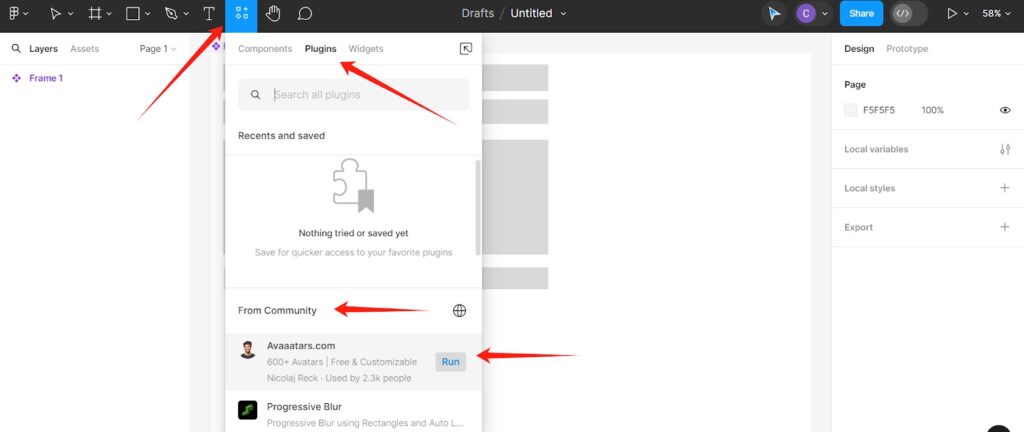Click the From Community heading
Viewport: 1024px width, 432px height.
[277, 311]
